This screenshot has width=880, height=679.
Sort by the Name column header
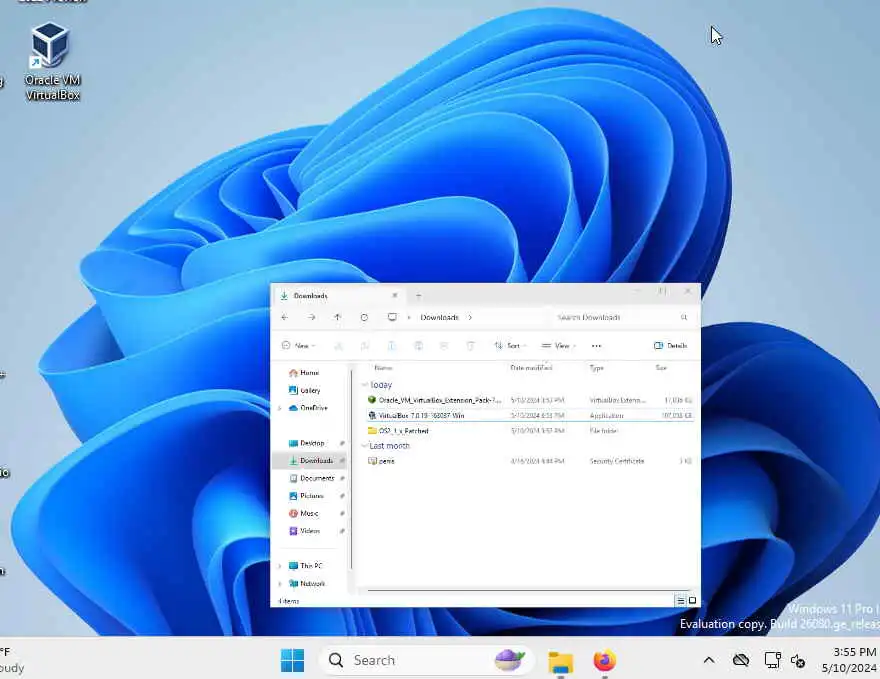pyautogui.click(x=383, y=368)
